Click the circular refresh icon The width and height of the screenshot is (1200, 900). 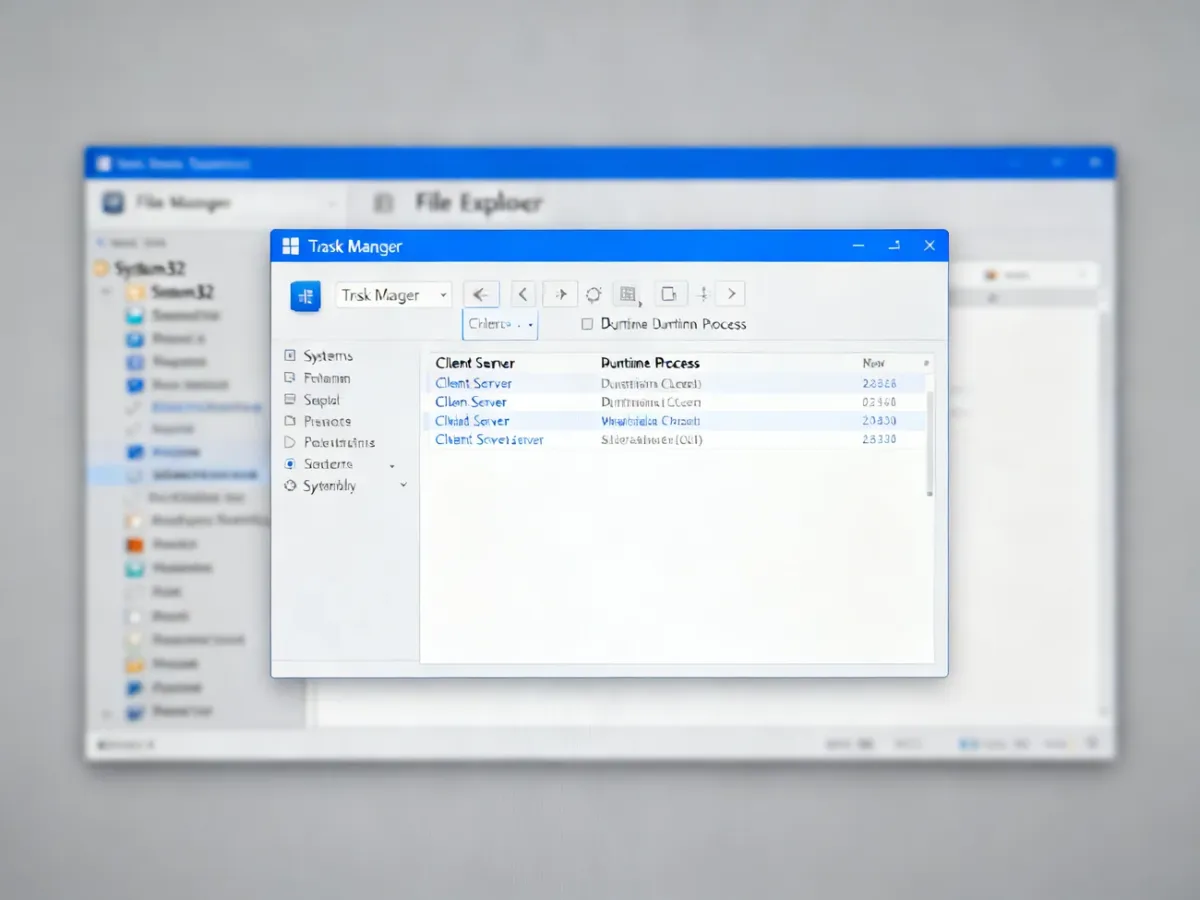[x=593, y=294]
